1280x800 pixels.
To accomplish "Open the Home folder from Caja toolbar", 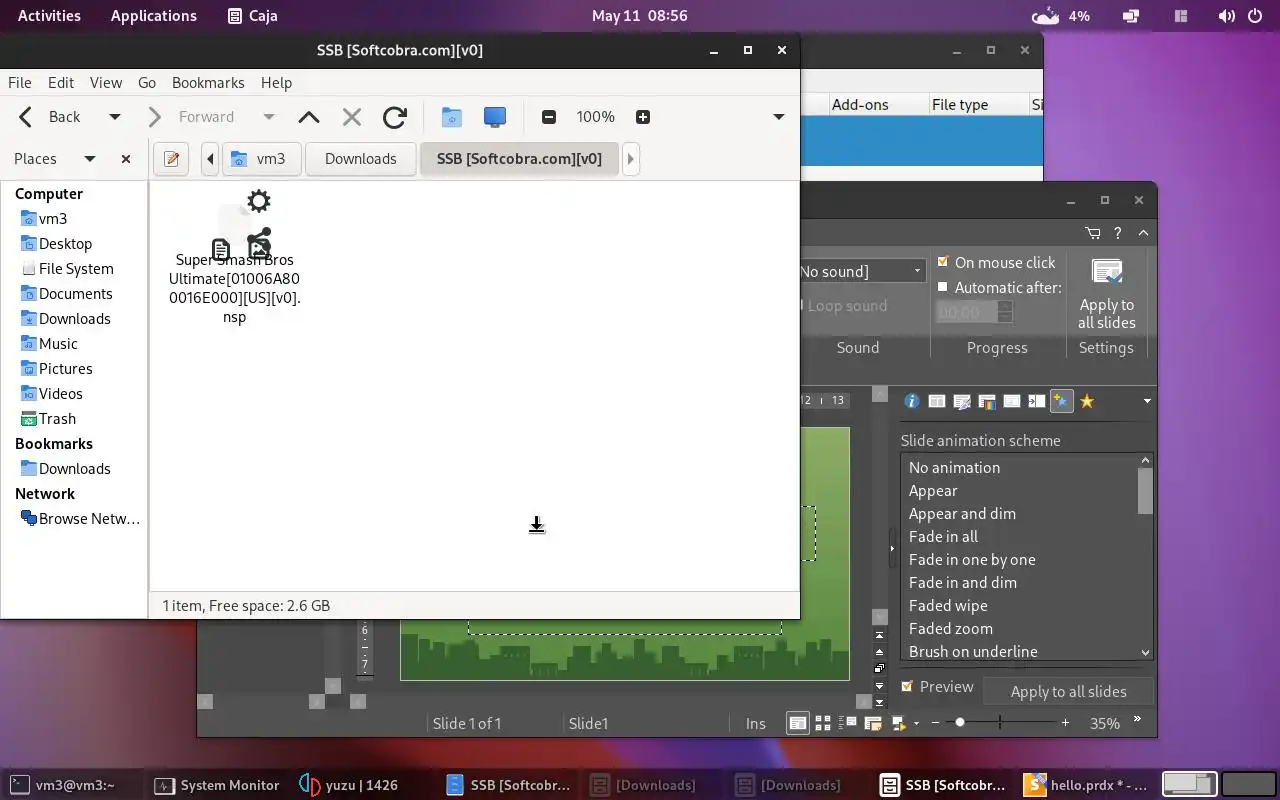I will pos(452,117).
